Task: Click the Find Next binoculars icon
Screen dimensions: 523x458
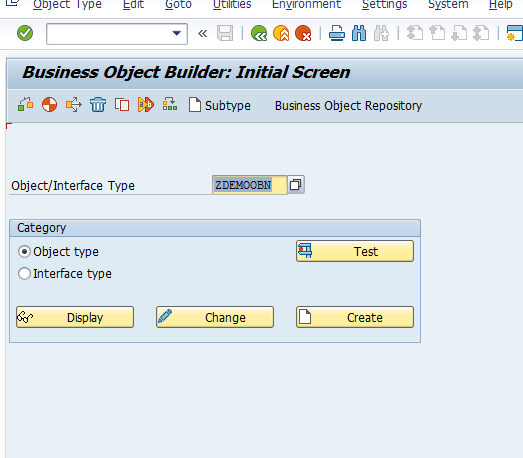Action: [x=381, y=33]
